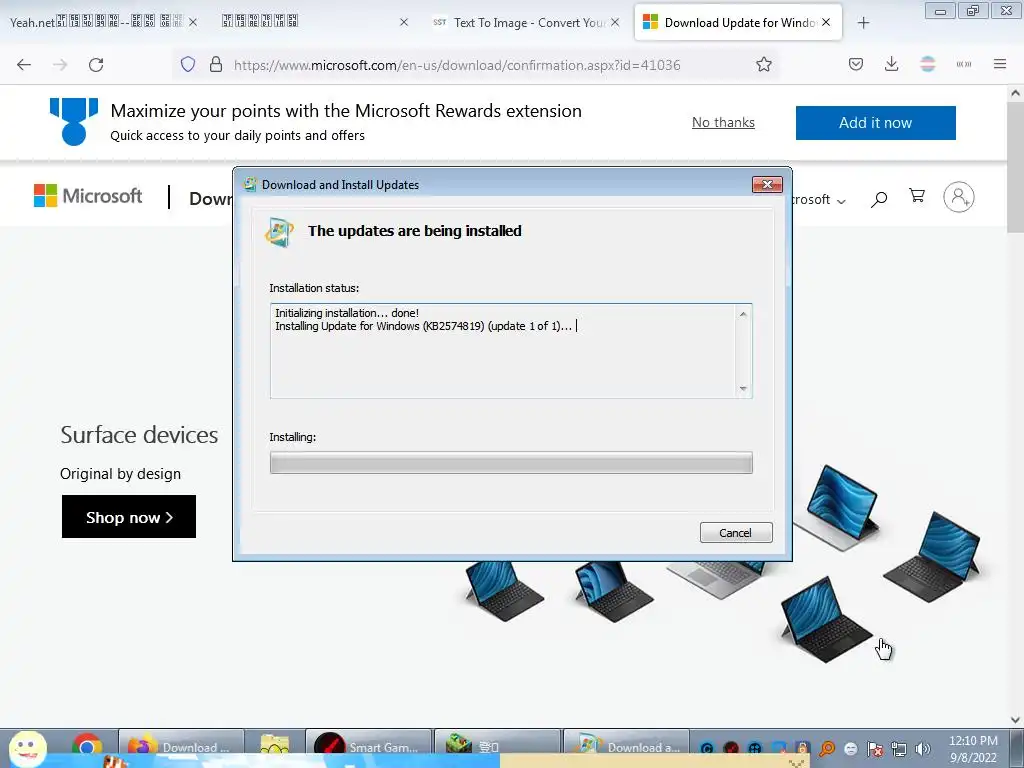The width and height of the screenshot is (1024, 768).
Task: Open the extension icon beside the hamburger menu
Action: (964, 64)
